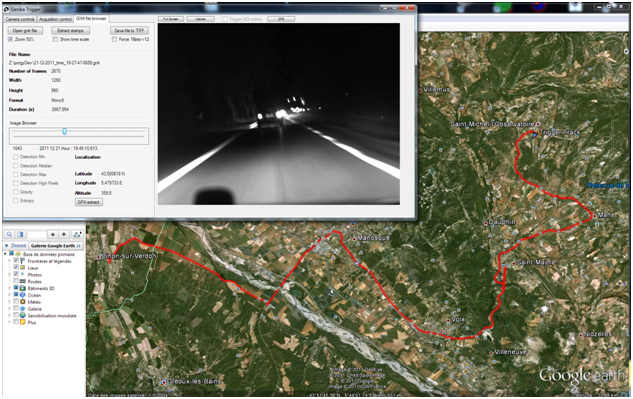This screenshot has height=399, width=633.
Task: Check the Gravity checkbox
Action: (x=15, y=192)
